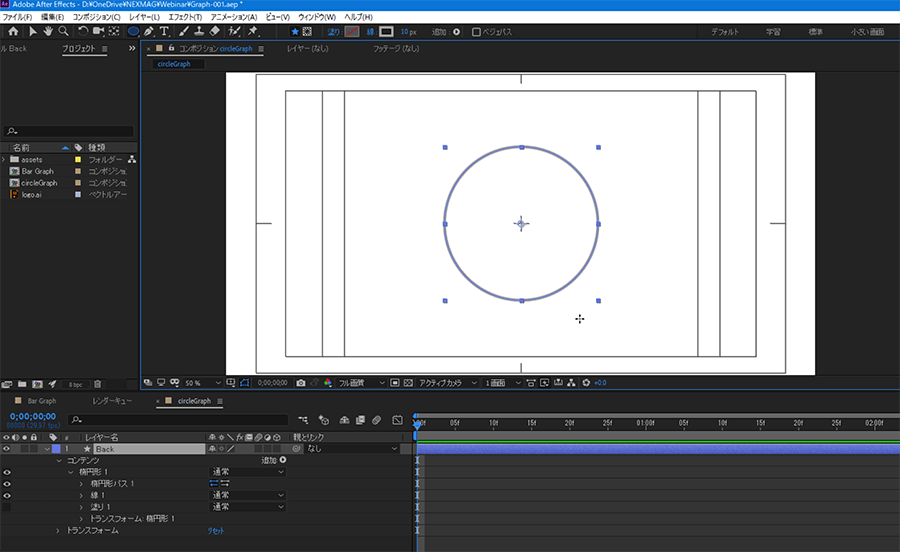The image size is (900, 552).
Task: Switch to the Bar Graph timeline tab
Action: tap(40, 401)
